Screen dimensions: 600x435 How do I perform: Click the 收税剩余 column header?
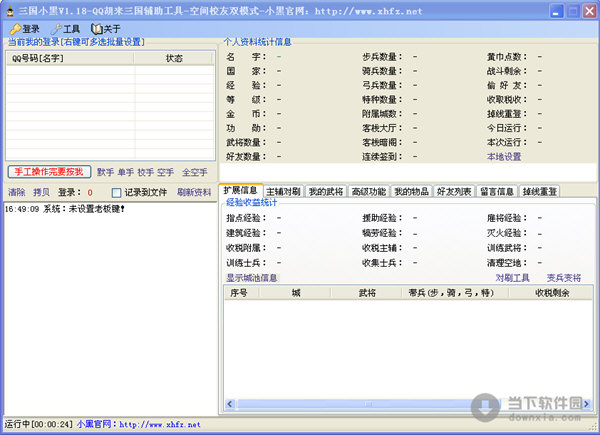(551, 293)
